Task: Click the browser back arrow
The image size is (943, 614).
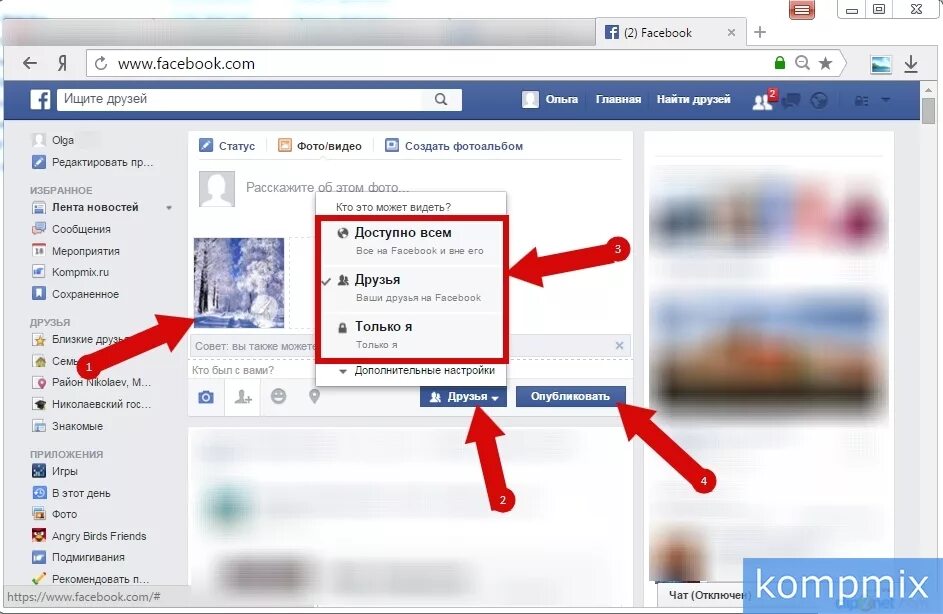Action: click(29, 63)
